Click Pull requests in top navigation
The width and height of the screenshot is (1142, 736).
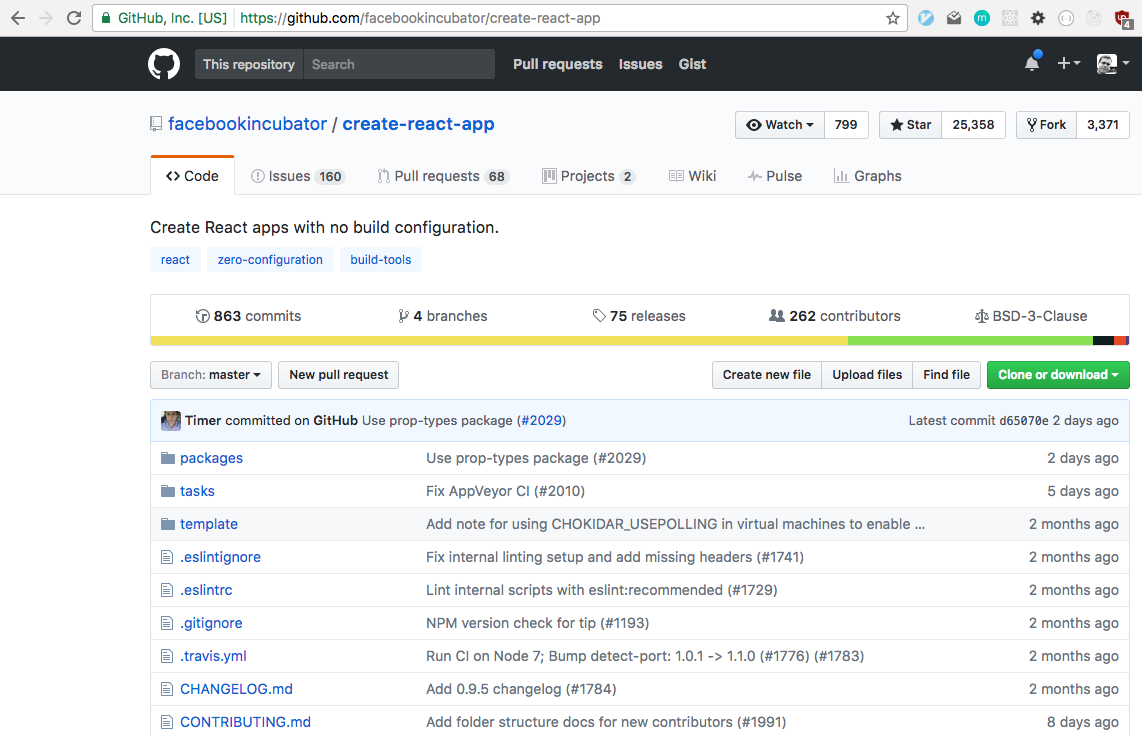click(558, 64)
